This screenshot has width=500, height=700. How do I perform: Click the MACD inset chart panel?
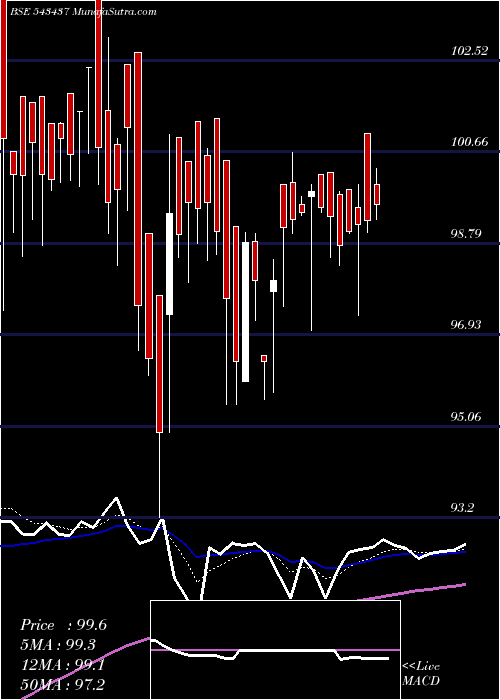tap(275, 650)
